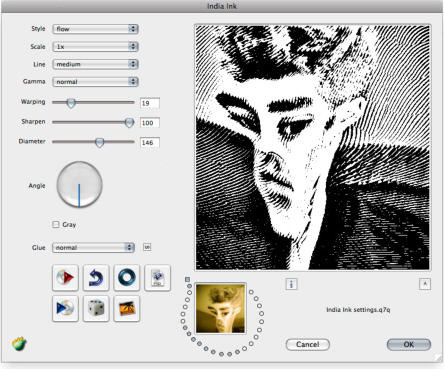
Task: Open the Line dropdown showing medium
Action: tap(95, 64)
